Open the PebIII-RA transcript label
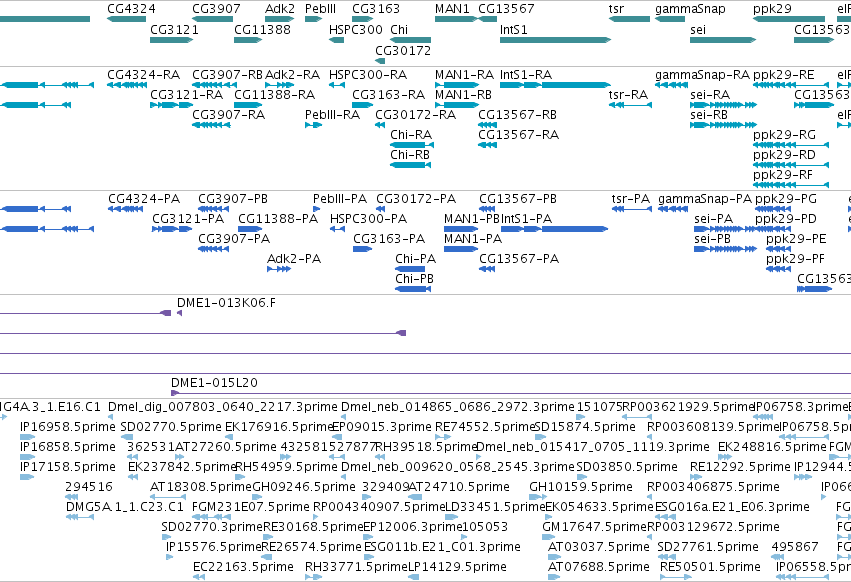Viewport: 851px width, 582px height. [x=332, y=115]
